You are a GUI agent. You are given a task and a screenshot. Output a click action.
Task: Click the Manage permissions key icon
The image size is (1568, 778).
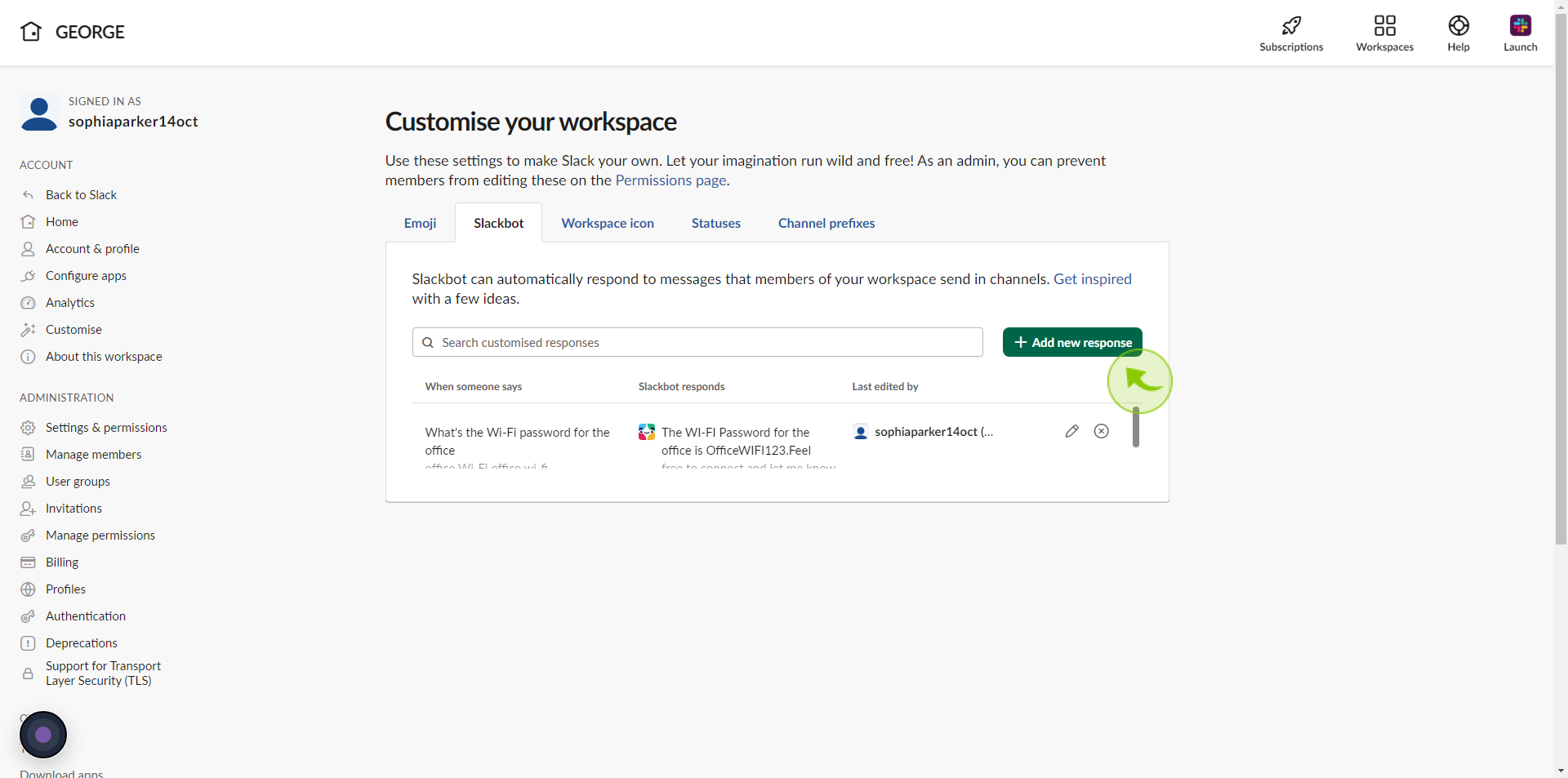[28, 536]
